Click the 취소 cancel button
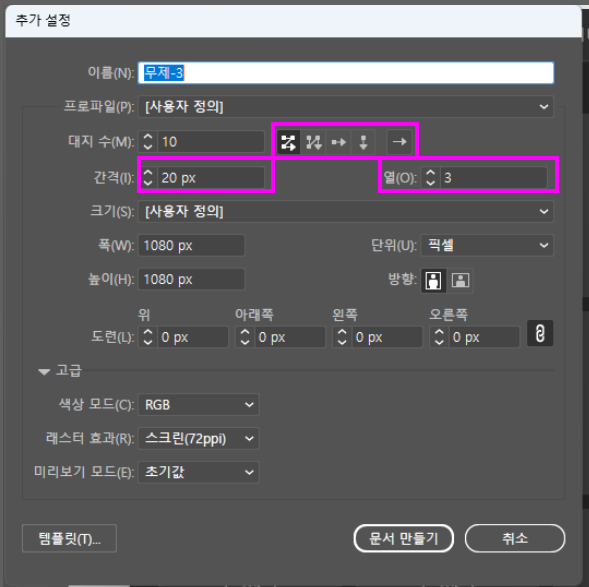This screenshot has height=587, width=589. (515, 539)
